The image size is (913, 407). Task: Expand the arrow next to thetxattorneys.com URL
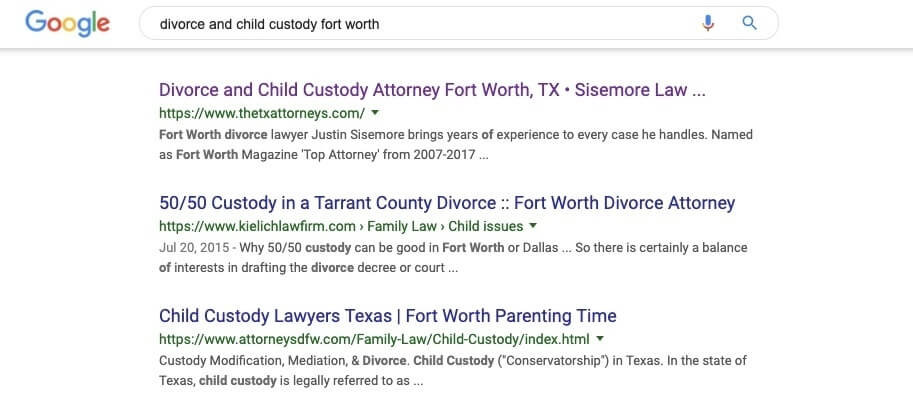click(375, 112)
